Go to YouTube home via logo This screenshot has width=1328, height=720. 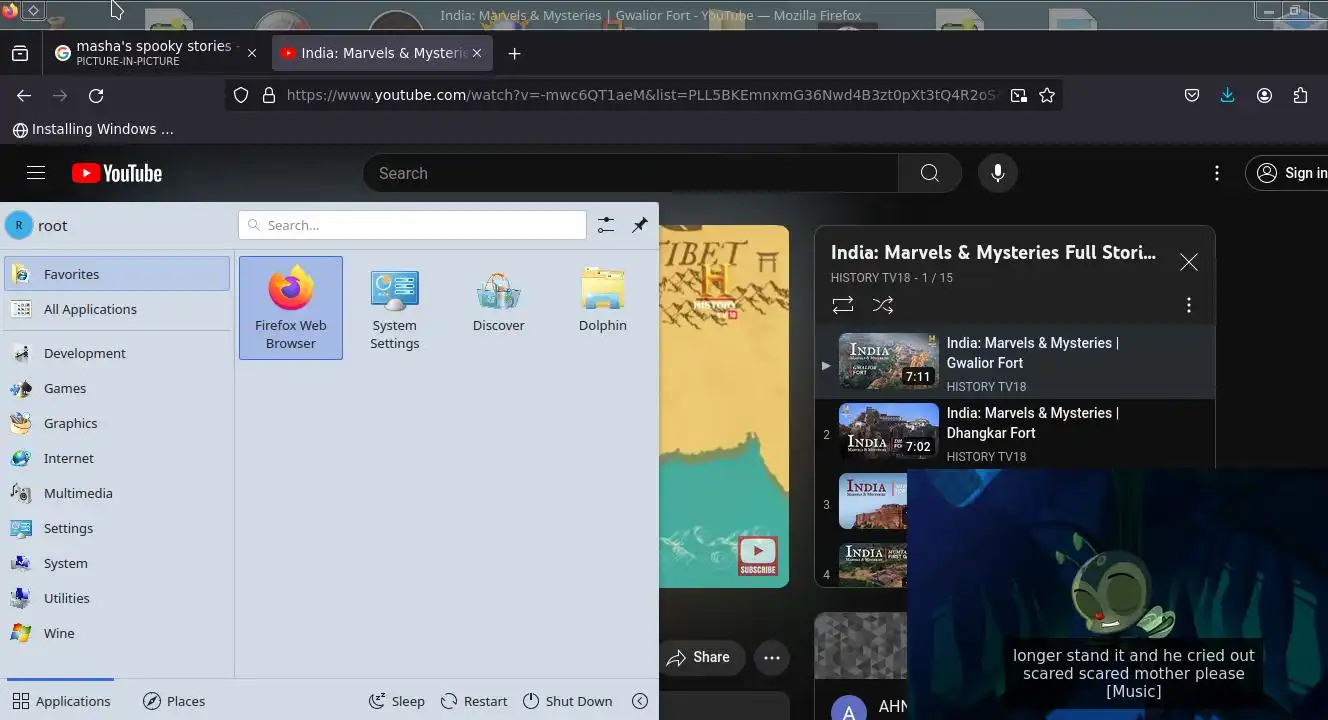[117, 173]
